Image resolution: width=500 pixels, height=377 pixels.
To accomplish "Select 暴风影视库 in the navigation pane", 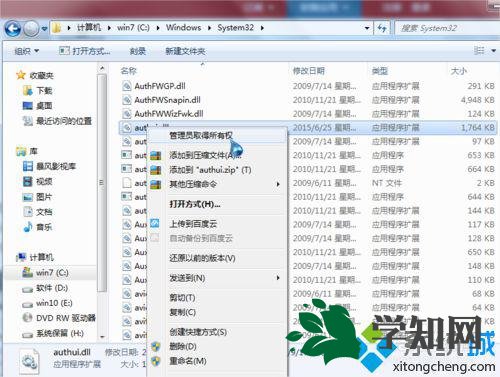I will click(49, 166).
